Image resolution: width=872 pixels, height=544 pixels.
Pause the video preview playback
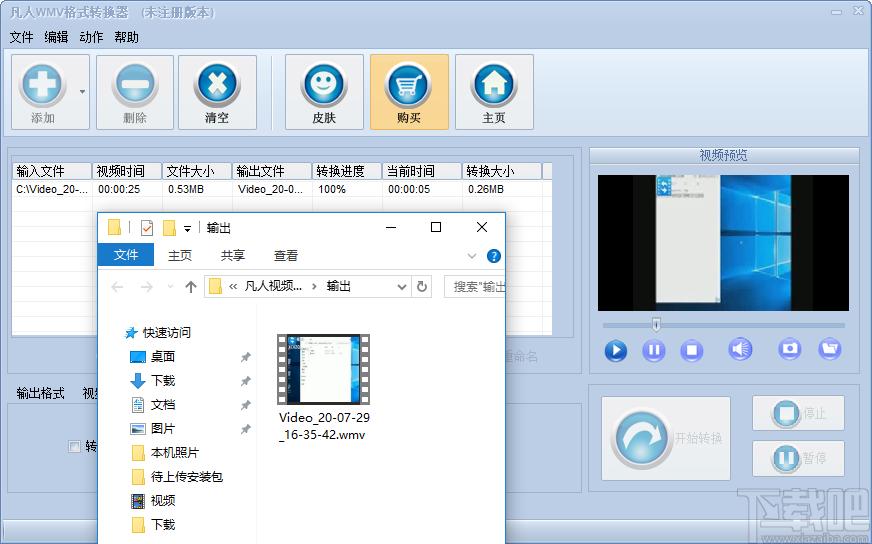click(x=653, y=350)
